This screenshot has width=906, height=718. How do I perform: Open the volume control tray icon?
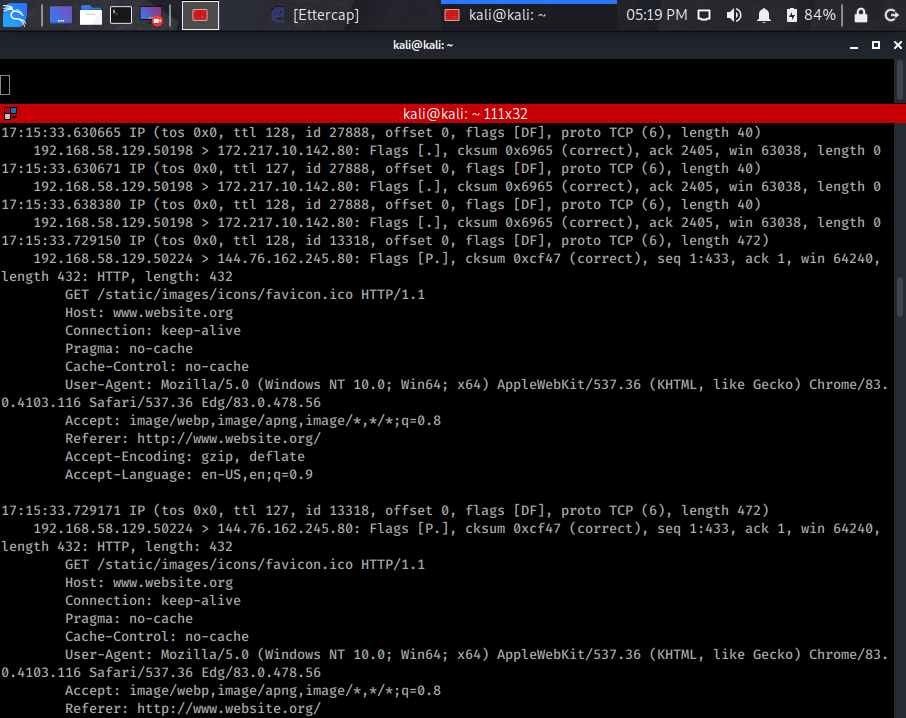734,15
